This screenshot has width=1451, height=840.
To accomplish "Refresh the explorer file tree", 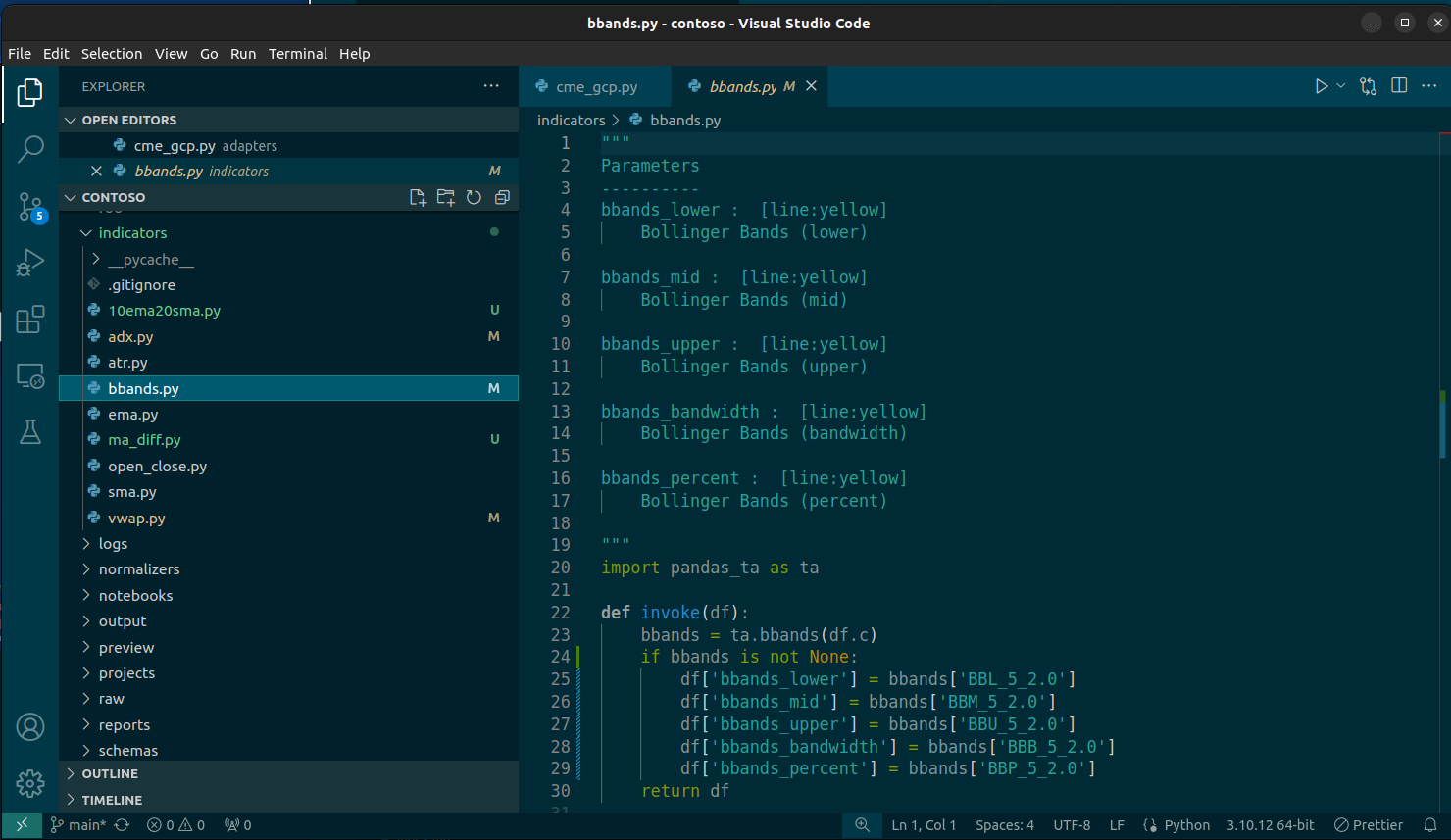I will (474, 197).
